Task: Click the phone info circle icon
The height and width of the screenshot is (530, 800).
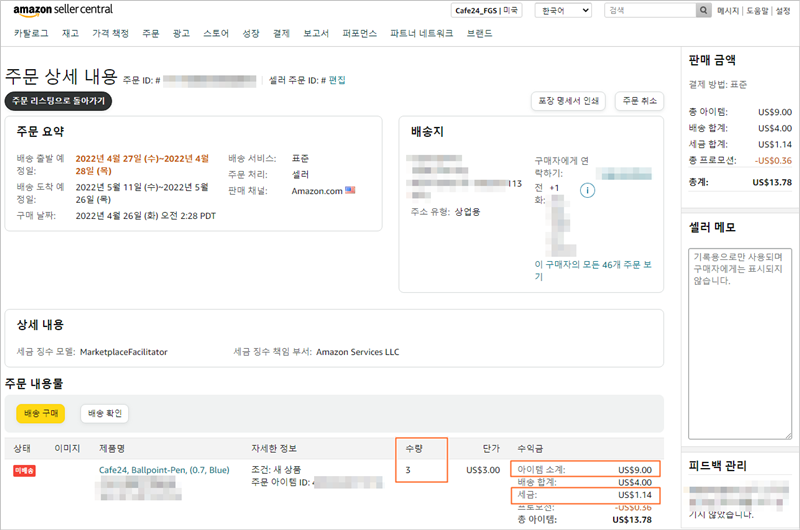Action: point(587,191)
